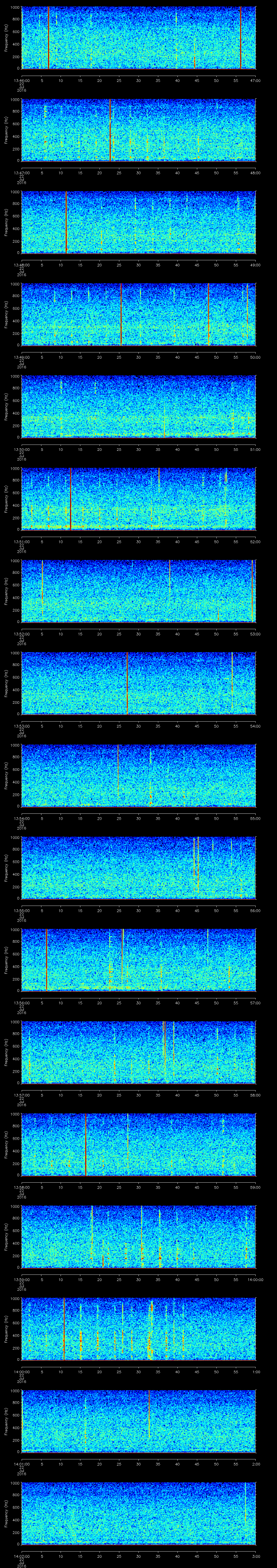The width and height of the screenshot is (277, 1568).
Task: Click the 13:51:00 start time label
Action: (x=22, y=542)
